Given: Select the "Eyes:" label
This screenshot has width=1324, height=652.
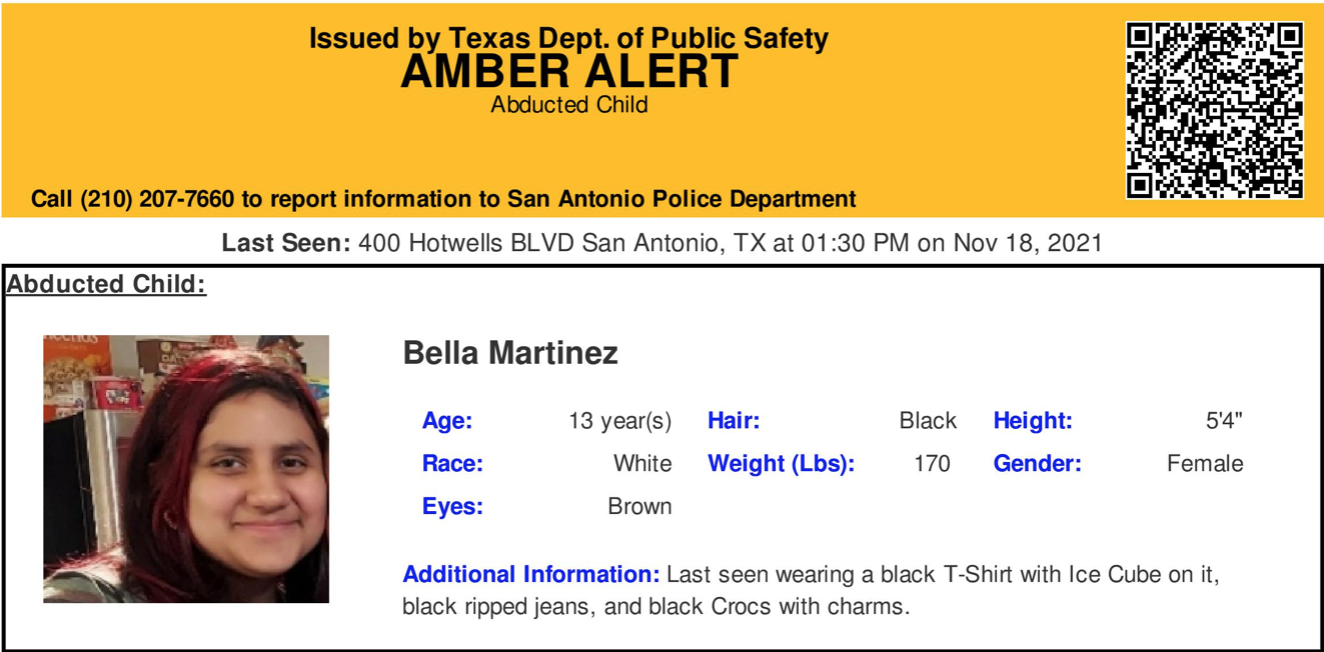Looking at the screenshot, I should [452, 507].
